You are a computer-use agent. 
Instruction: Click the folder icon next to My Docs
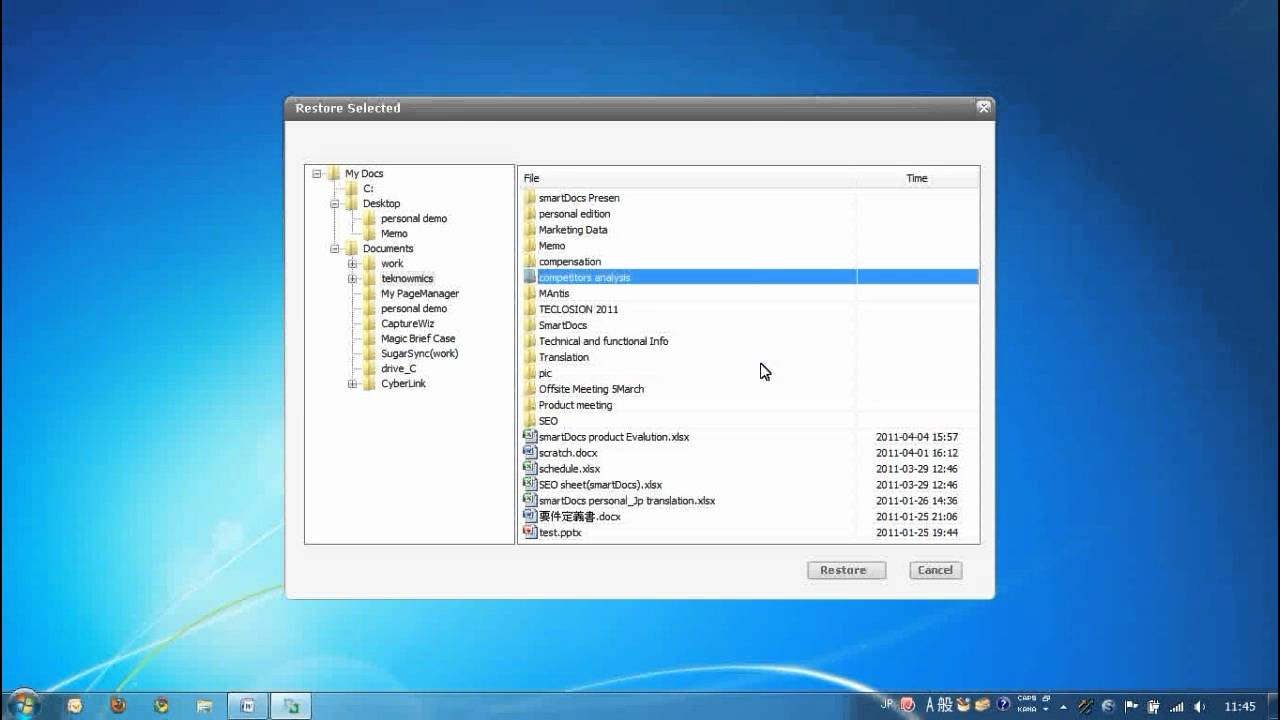tap(334, 173)
